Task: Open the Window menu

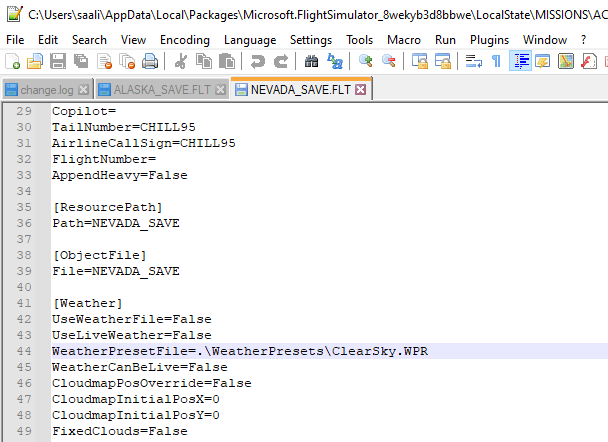Action: [545, 40]
